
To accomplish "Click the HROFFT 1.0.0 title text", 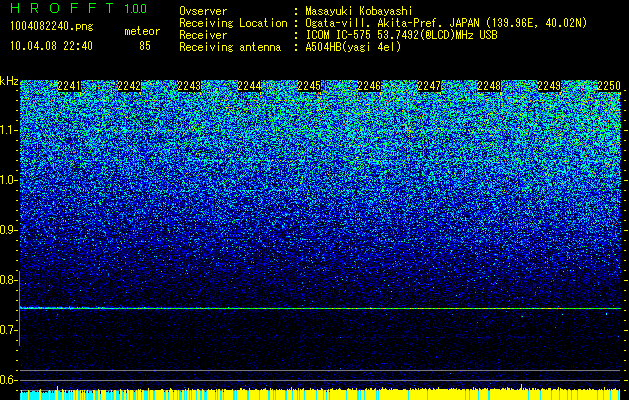I will (79, 8).
